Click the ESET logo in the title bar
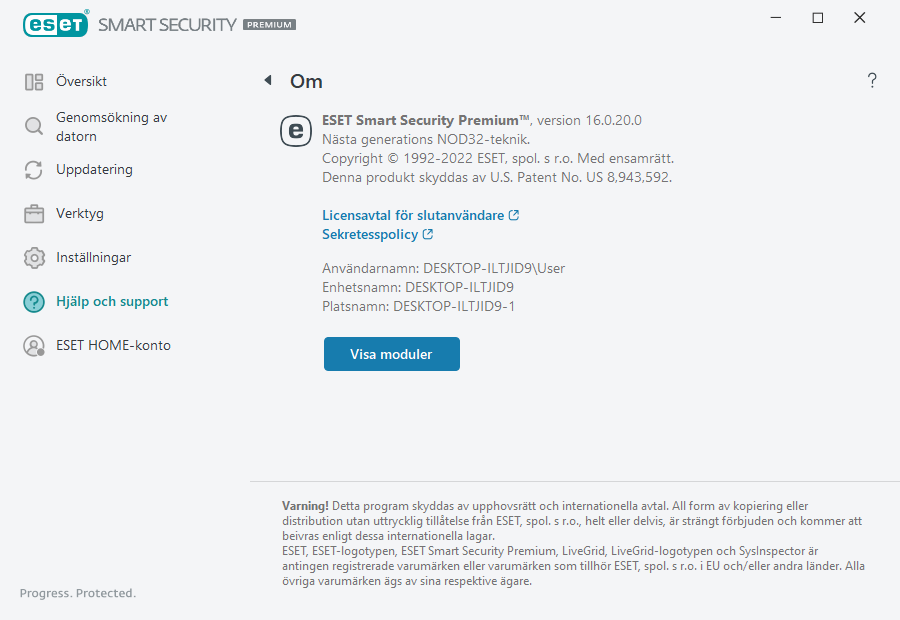 pyautogui.click(x=56, y=24)
